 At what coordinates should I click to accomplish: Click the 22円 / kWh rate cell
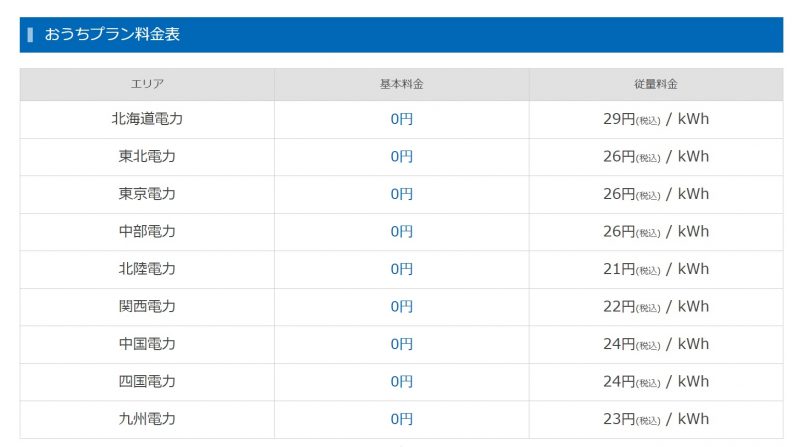click(x=656, y=307)
